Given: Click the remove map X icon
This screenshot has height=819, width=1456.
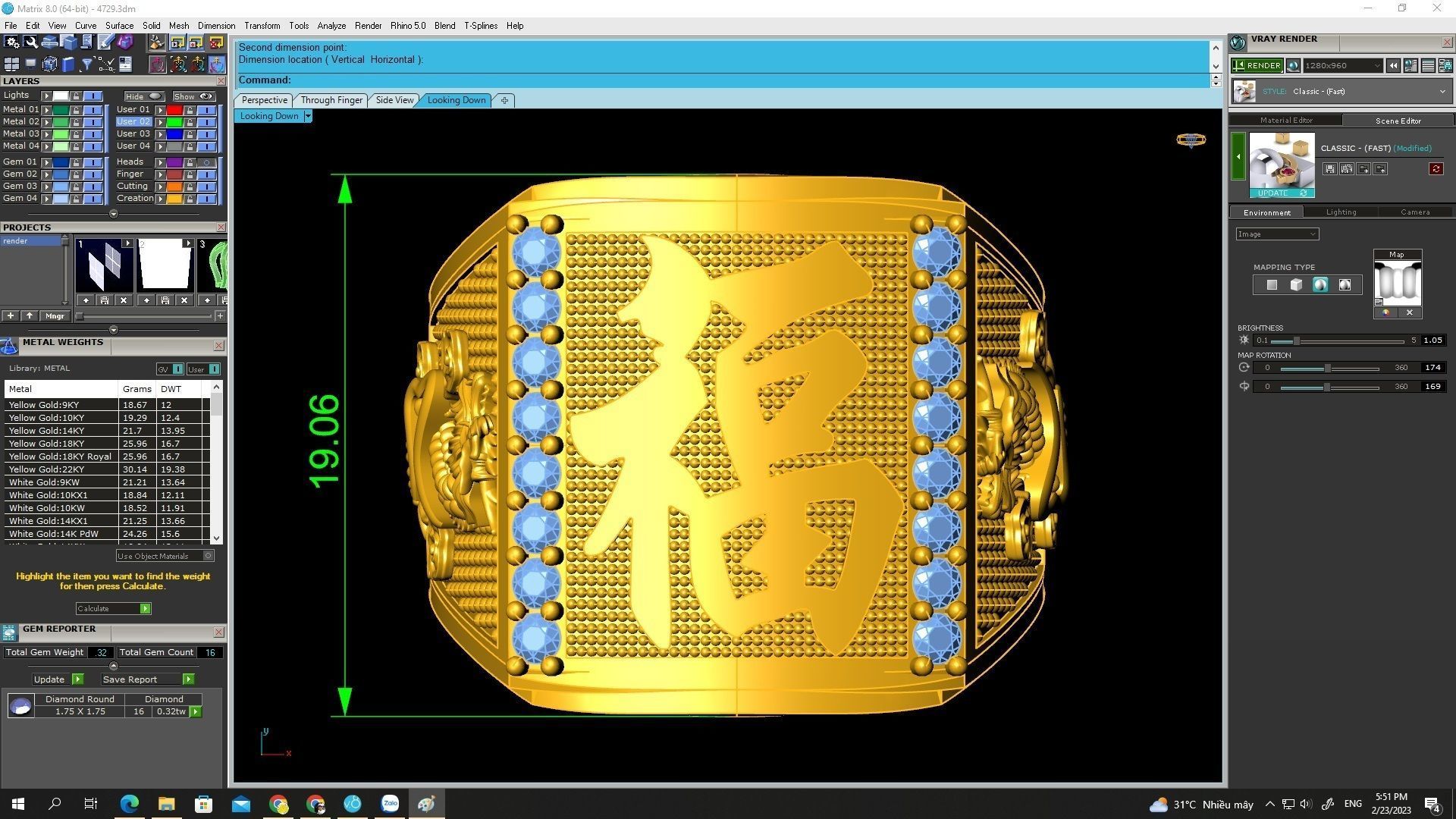Looking at the screenshot, I should pyautogui.click(x=1409, y=312).
